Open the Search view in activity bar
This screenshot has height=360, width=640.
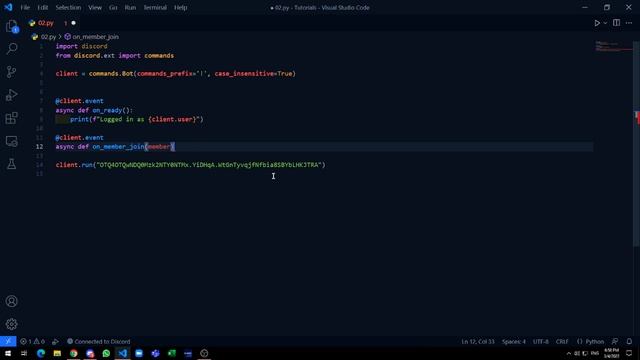pos(11,49)
